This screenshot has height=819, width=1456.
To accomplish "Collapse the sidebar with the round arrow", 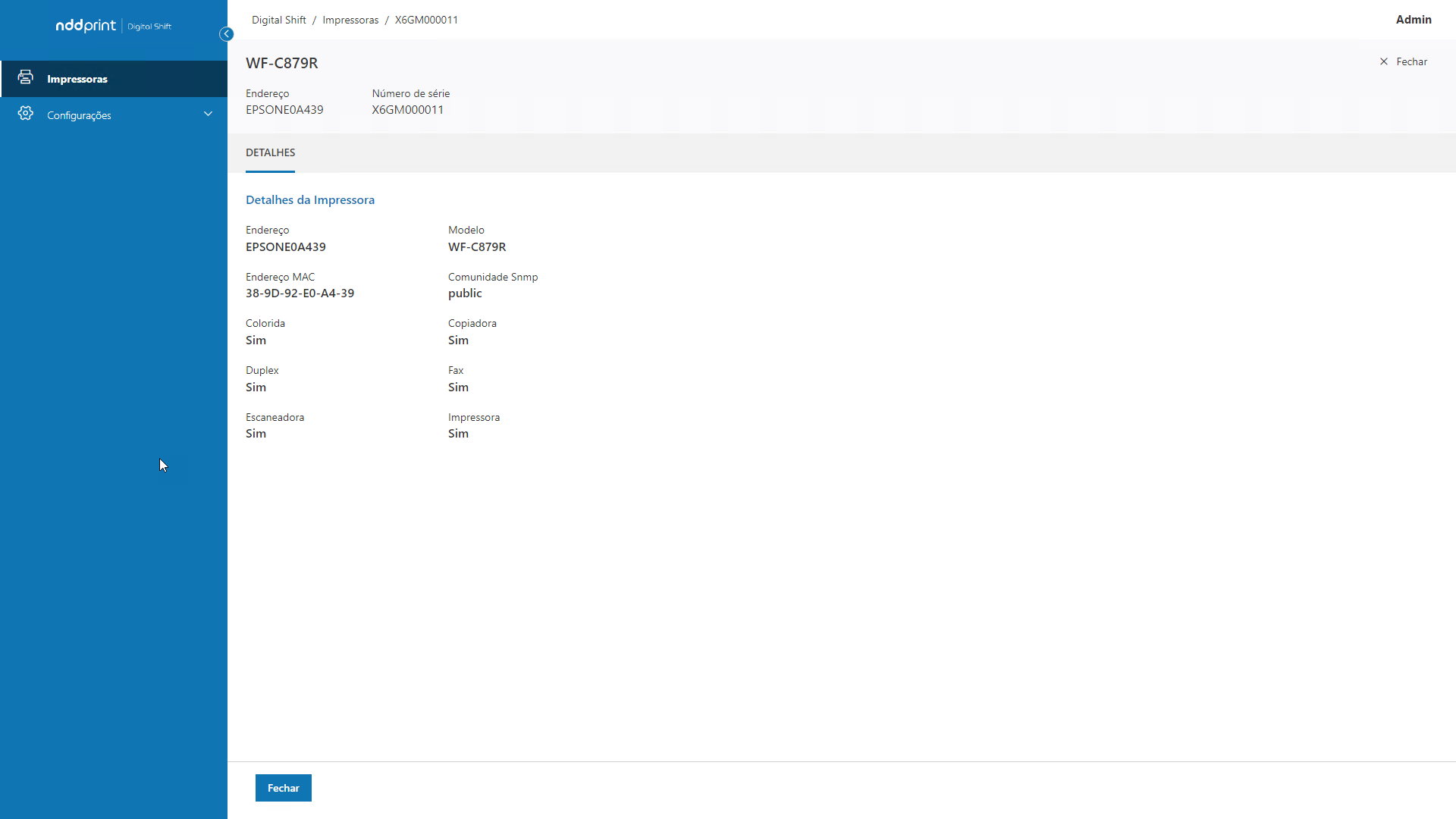I will [x=226, y=34].
